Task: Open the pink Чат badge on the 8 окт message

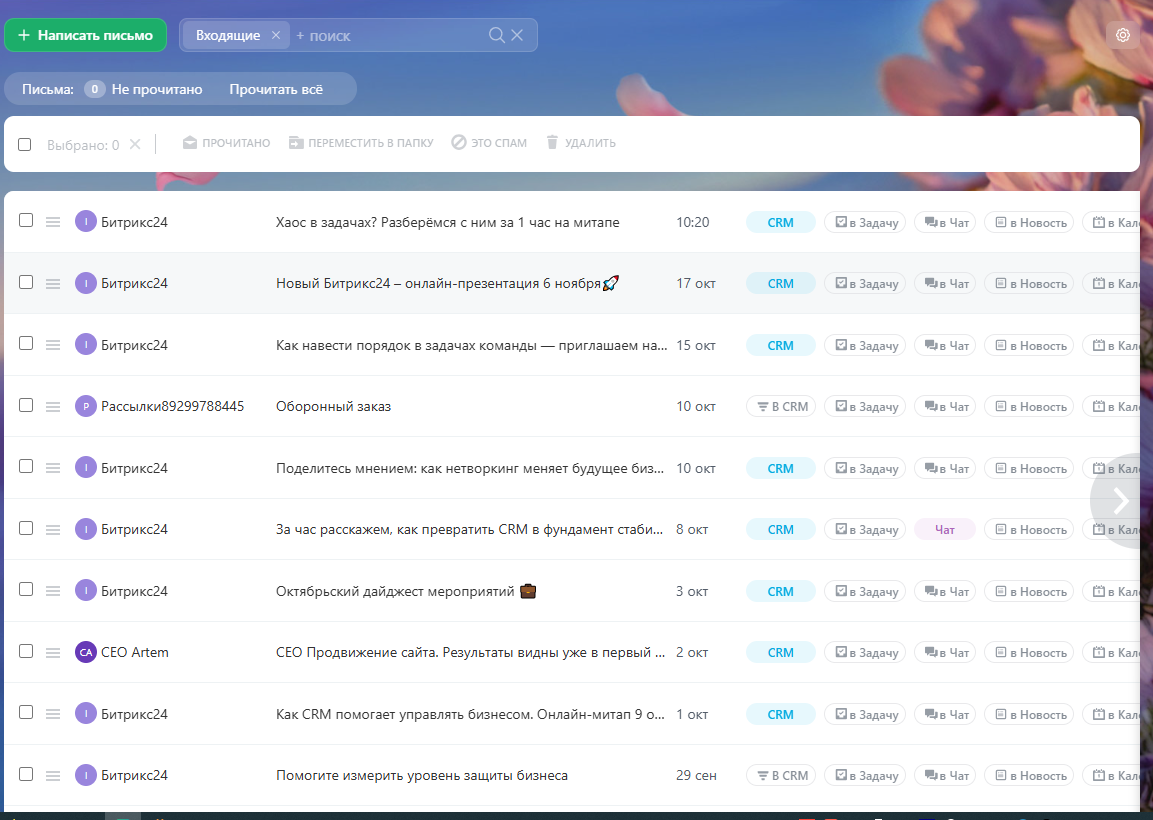Action: pos(945,529)
